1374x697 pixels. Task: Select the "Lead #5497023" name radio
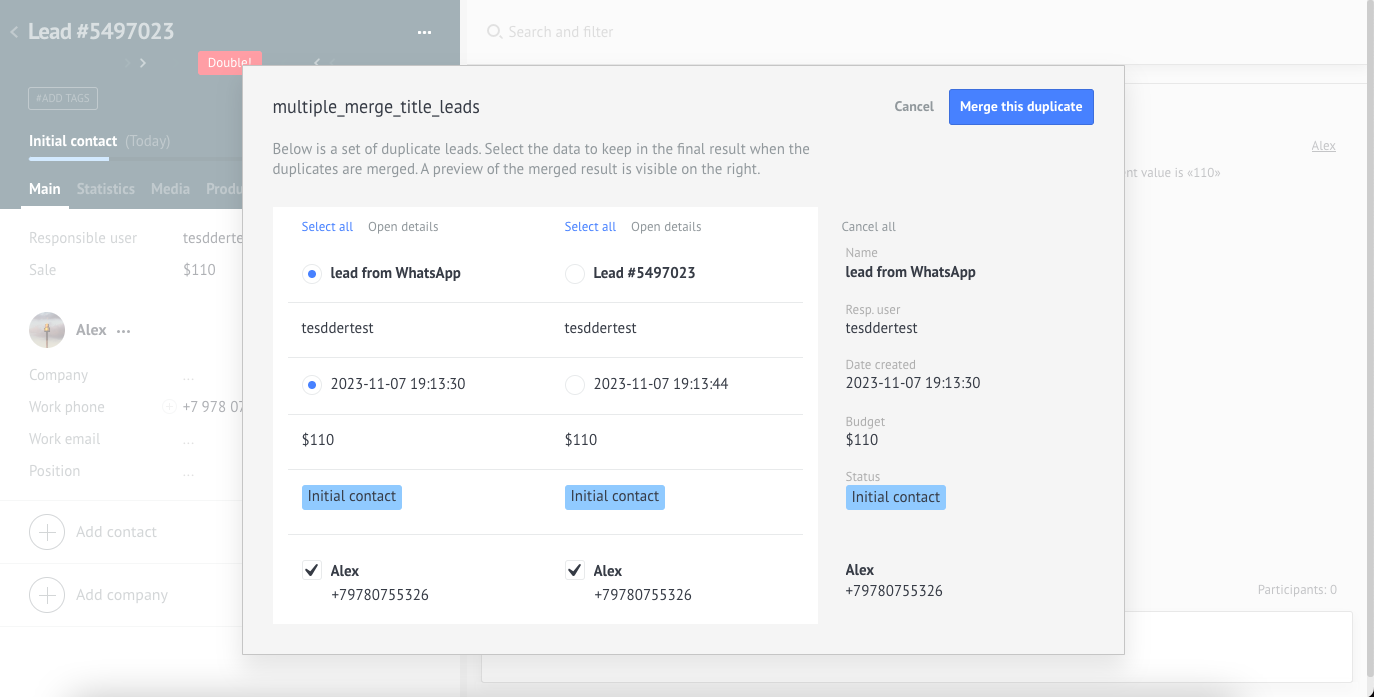575,273
